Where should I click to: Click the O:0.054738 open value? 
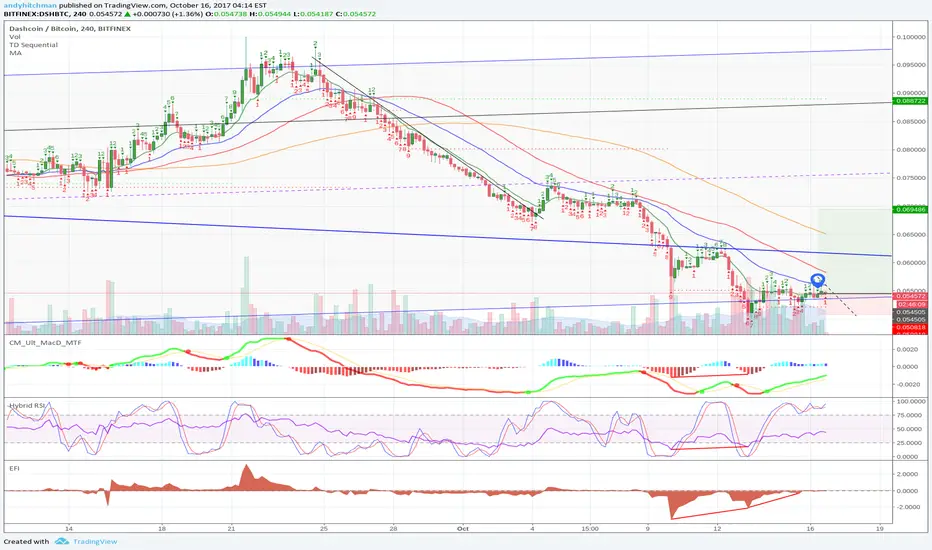tap(226, 14)
